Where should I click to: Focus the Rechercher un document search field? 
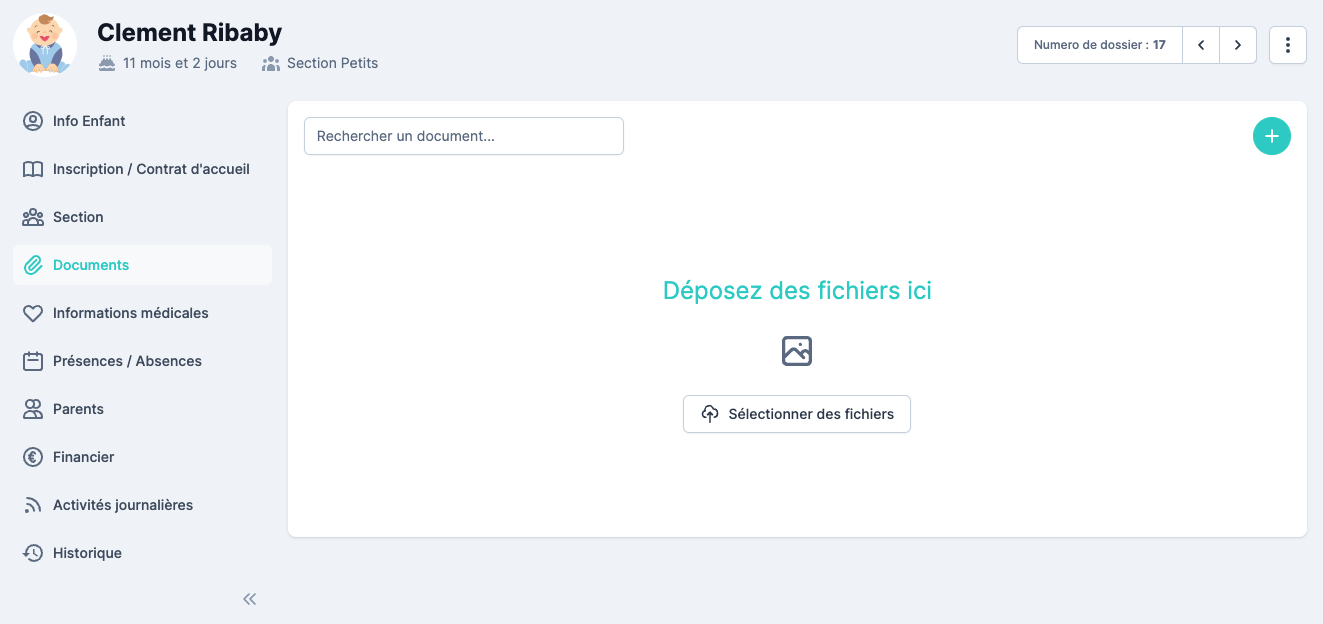pos(463,136)
